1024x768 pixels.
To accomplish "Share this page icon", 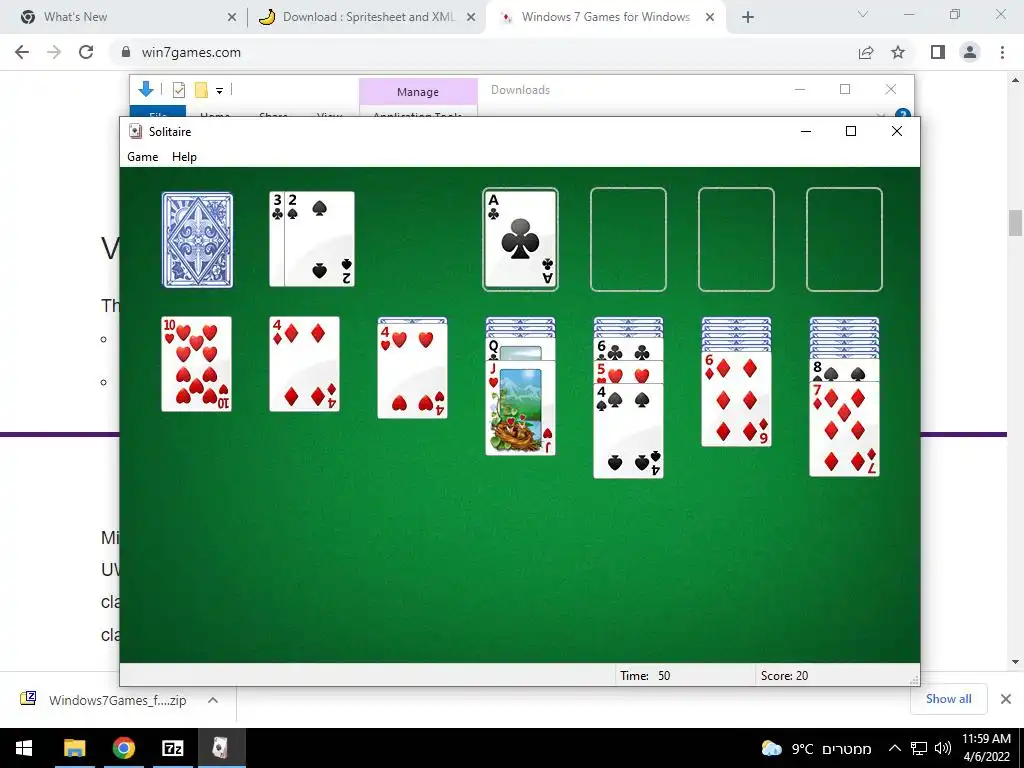I will coord(866,52).
